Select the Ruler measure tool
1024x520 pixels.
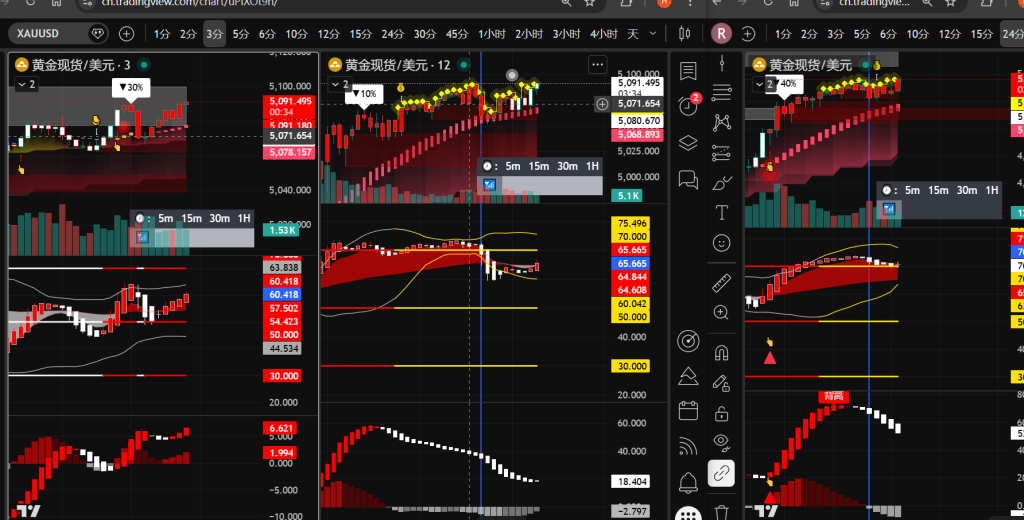click(x=721, y=283)
